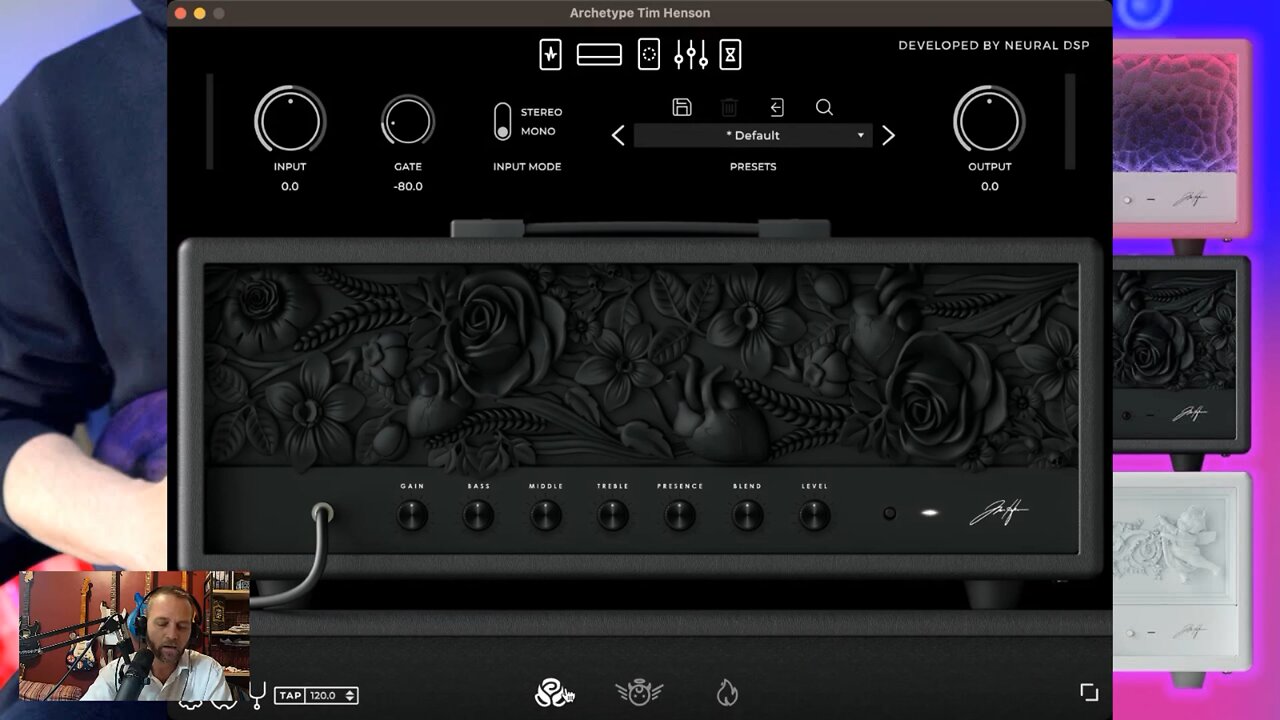Select the Input value 0.0
The image size is (1280, 720).
(x=290, y=186)
